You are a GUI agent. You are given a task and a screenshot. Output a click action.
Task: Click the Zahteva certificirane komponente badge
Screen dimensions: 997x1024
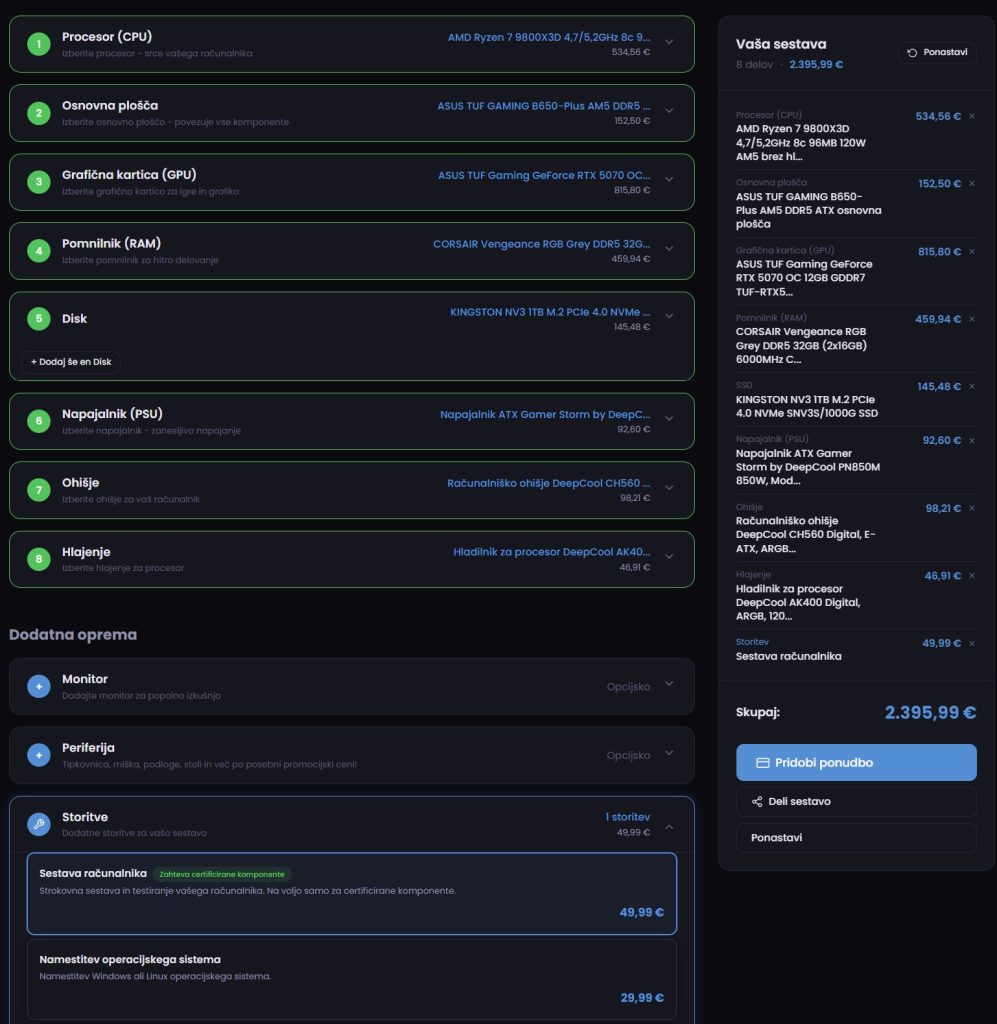(222, 874)
